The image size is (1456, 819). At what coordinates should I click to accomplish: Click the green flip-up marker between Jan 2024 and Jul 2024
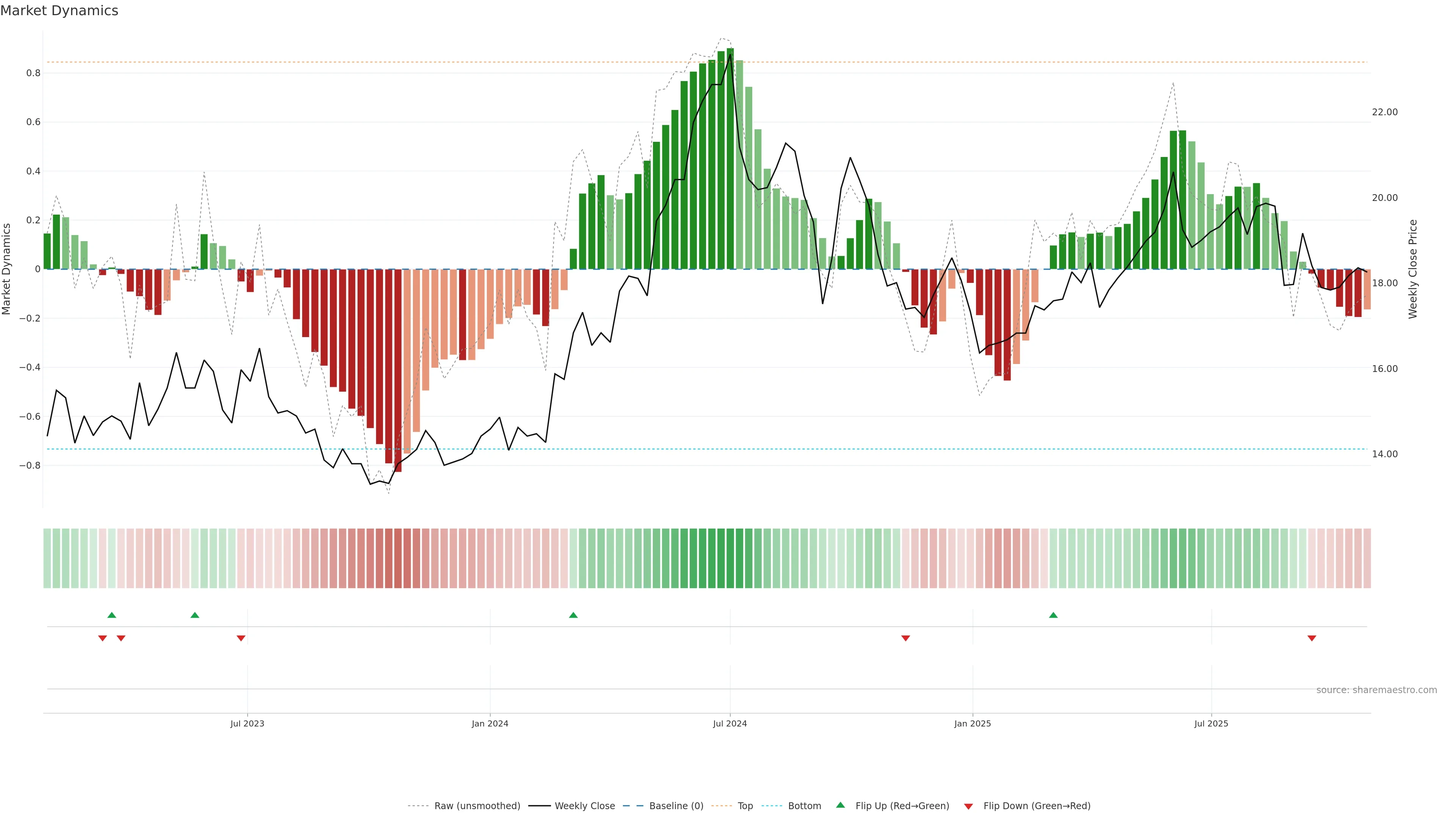coord(573,615)
